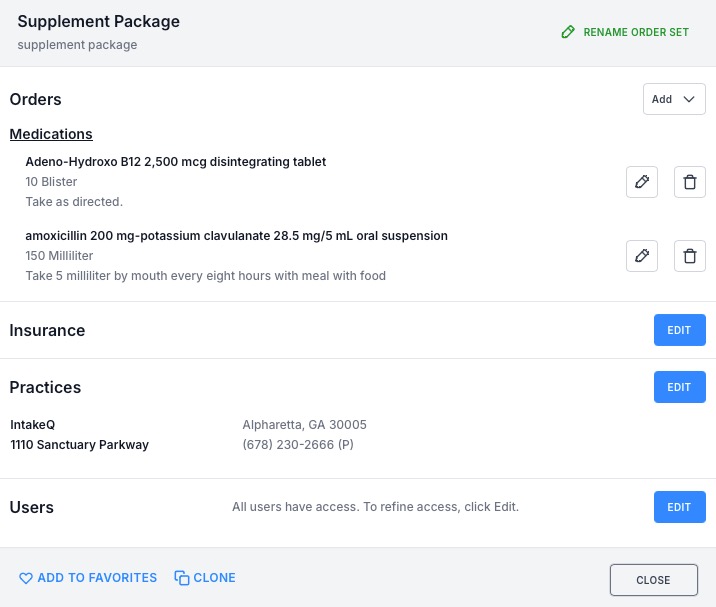
Task: Click the heart icon for favorites
Action: 26,578
